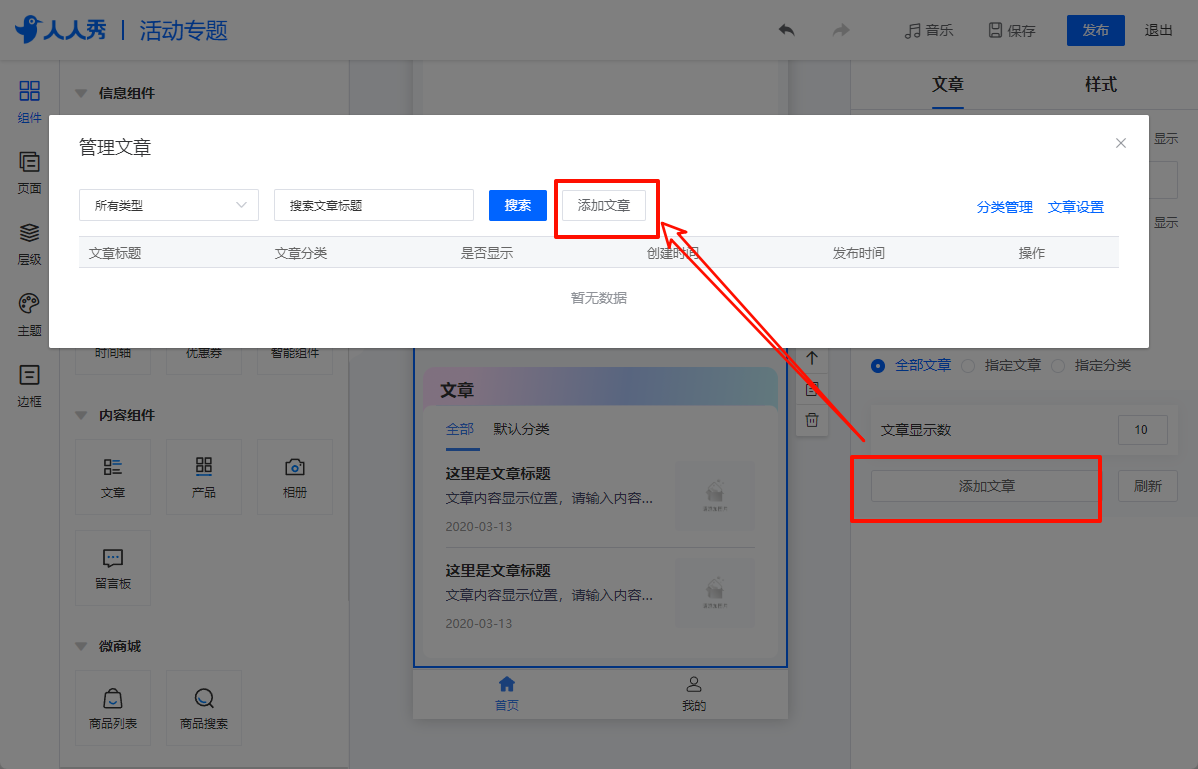This screenshot has height=769, width=1198.
Task: Select the 文章 article component
Action: [113, 477]
